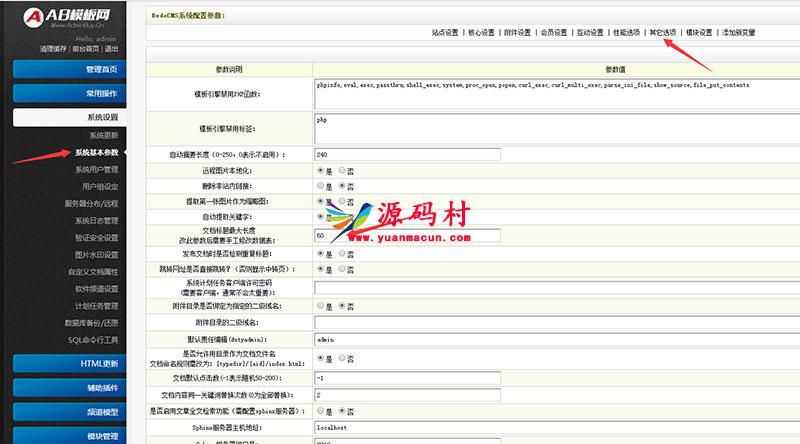The image size is (800, 444).
Task: Select 否 for 发布文档时是否检测重复标题
Action: point(342,253)
